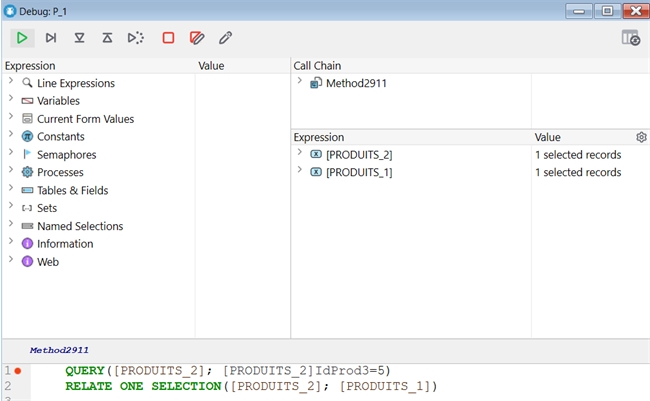650x401 pixels.
Task: Click the Step Out icon
Action: coord(107,38)
